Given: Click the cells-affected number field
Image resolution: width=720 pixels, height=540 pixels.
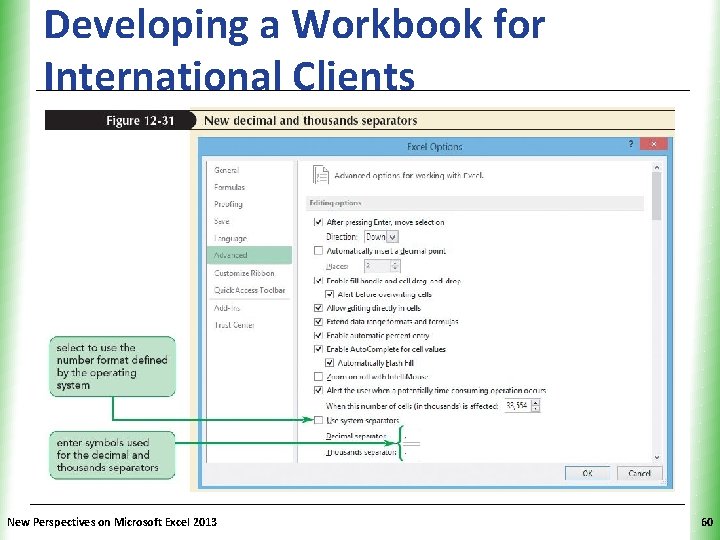Looking at the screenshot, I should click(x=518, y=406).
